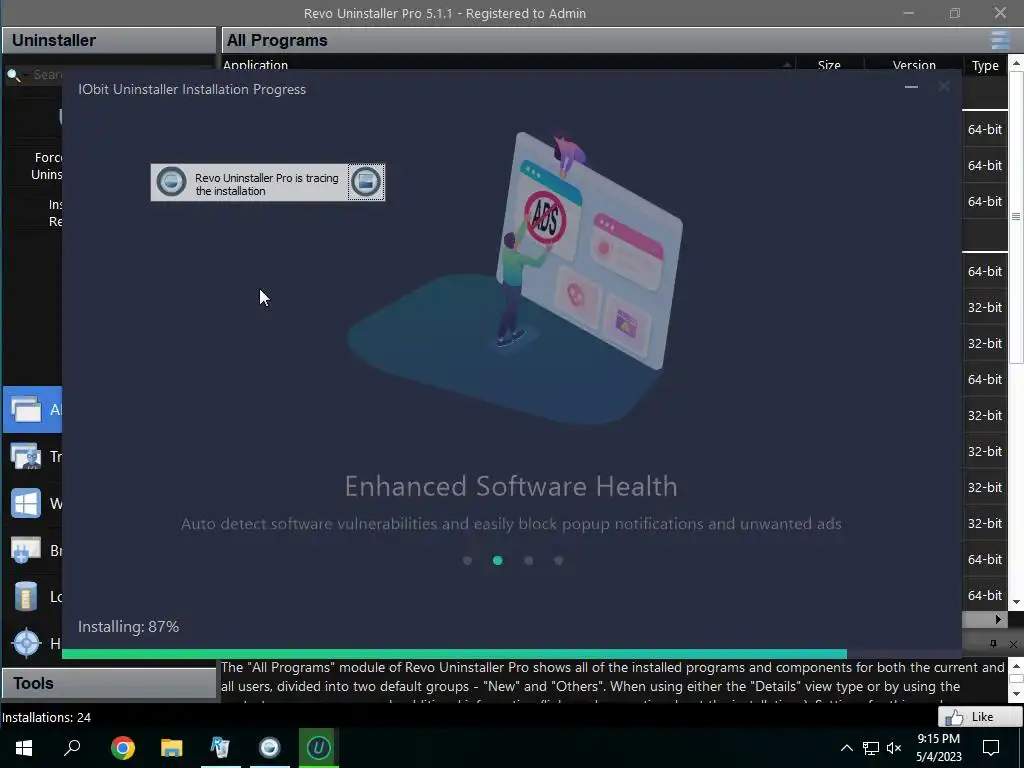This screenshot has width=1024, height=768.
Task: Open the clock showing 9:15 PM
Action: pyautogui.click(x=938, y=748)
